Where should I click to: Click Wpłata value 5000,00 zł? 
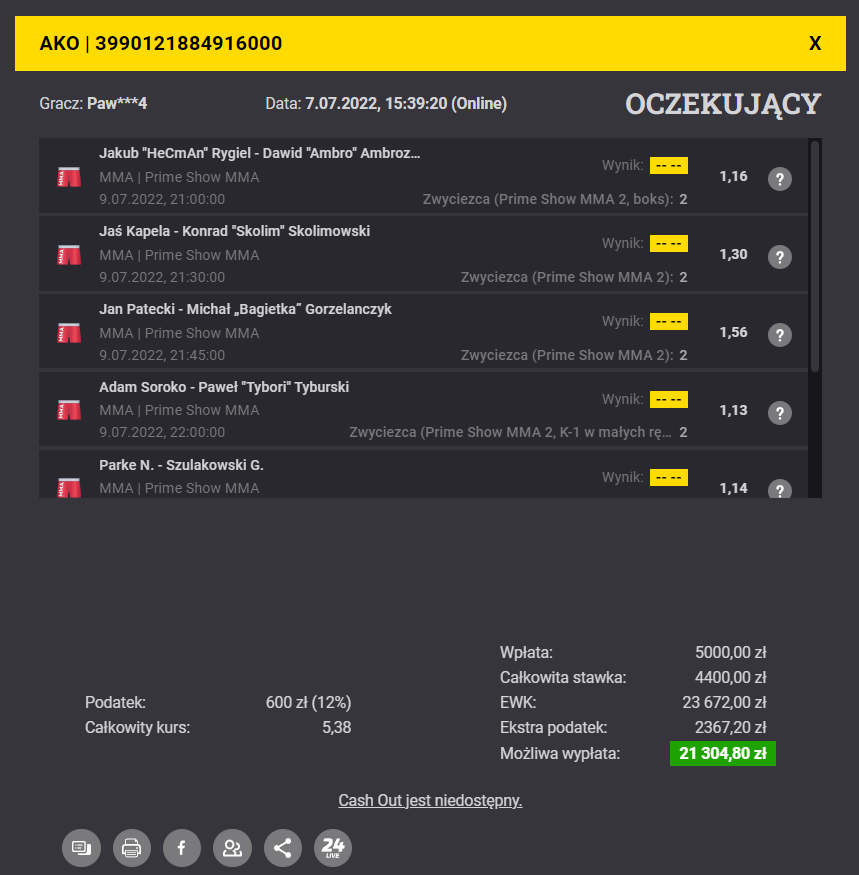click(731, 652)
